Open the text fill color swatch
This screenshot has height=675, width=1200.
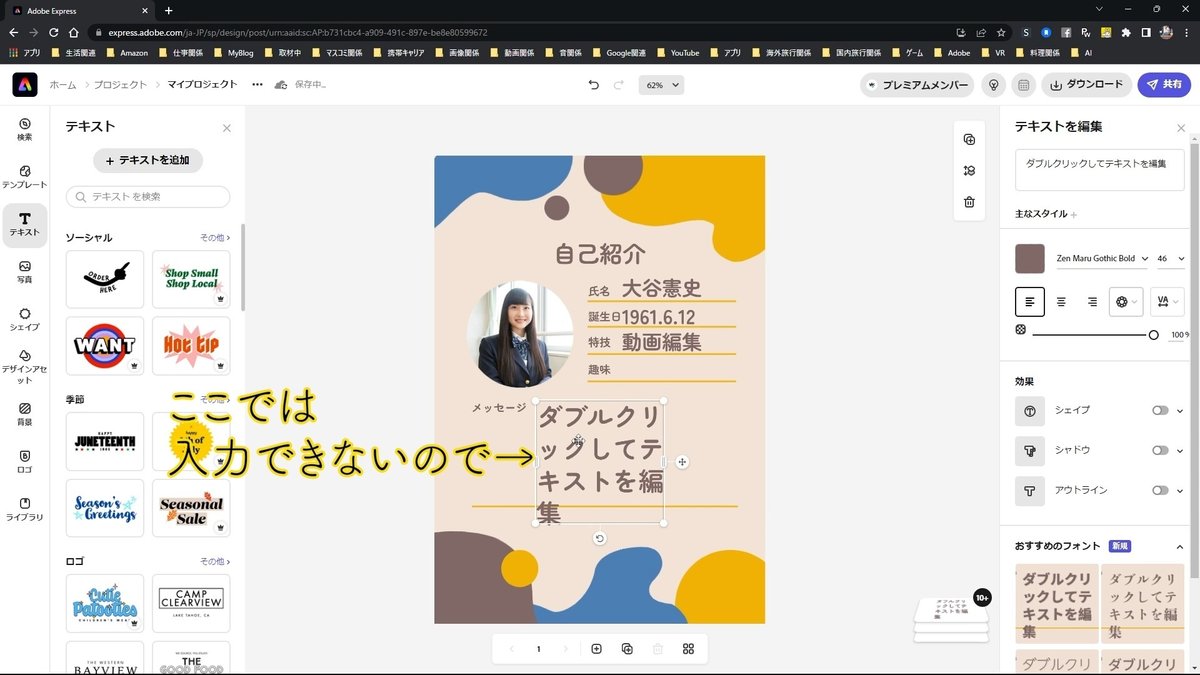coord(1030,259)
